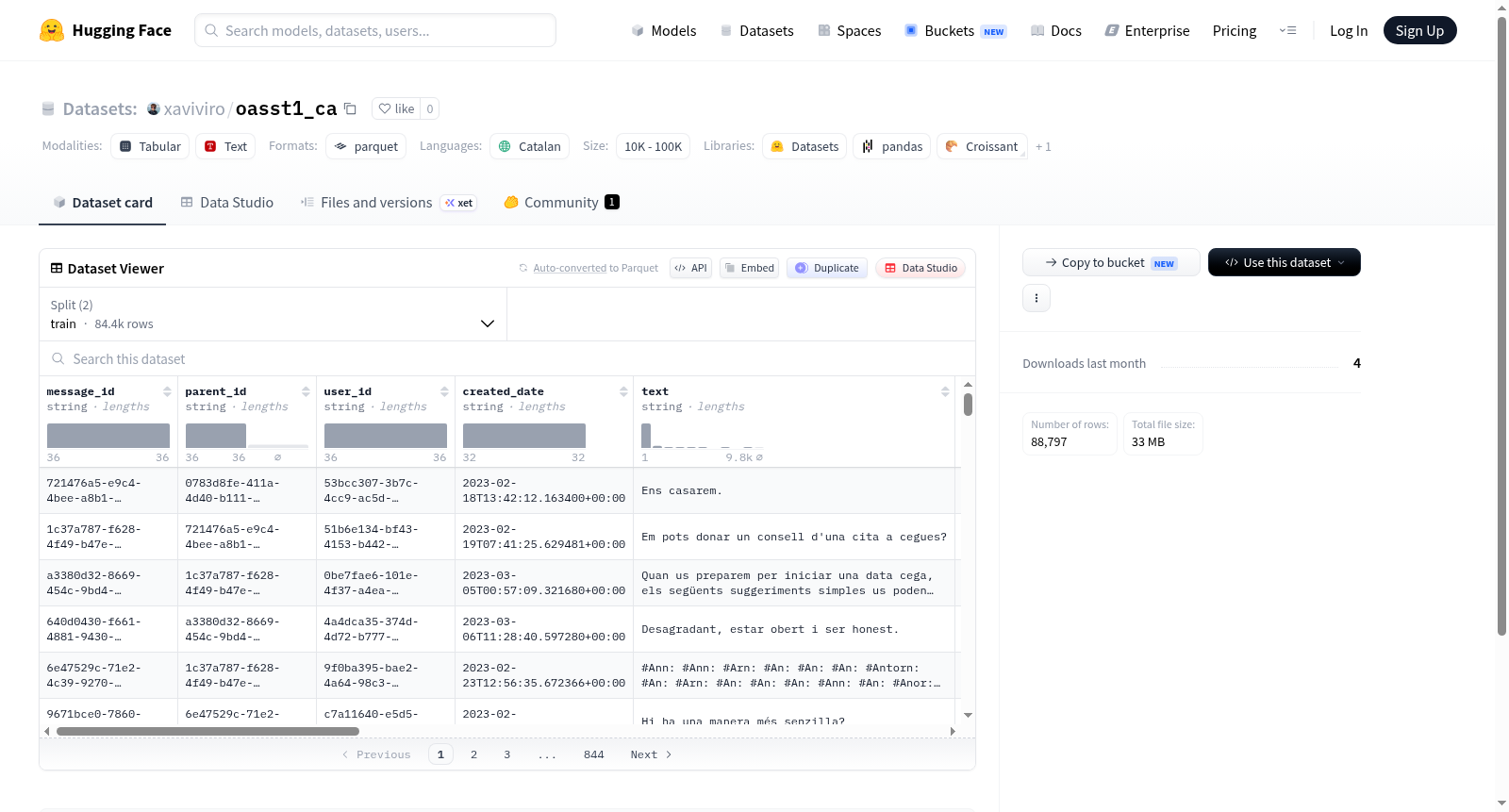Click the Sign Up button
Image resolution: width=1509 pixels, height=812 pixels.
tap(1419, 30)
